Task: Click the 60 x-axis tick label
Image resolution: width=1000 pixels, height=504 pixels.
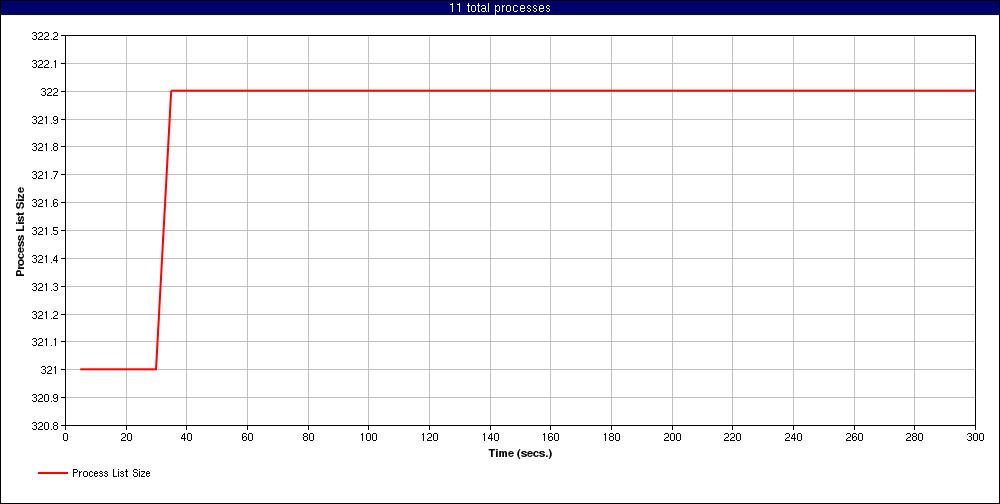Action: point(247,437)
